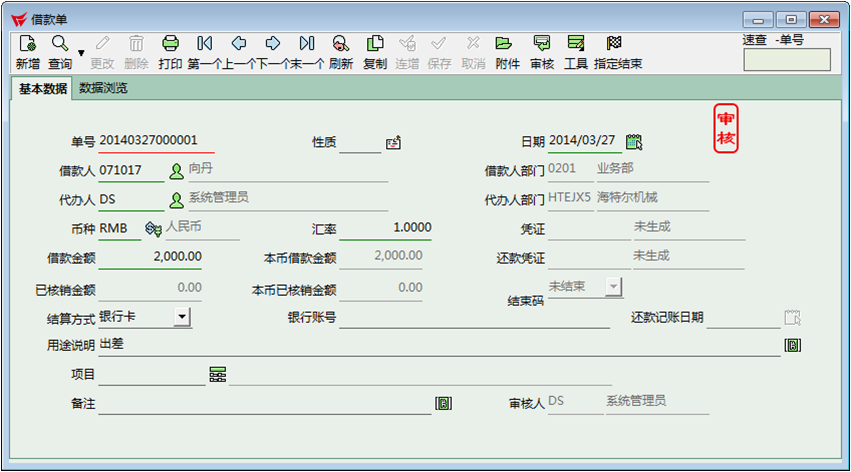Expand the 查询 dropdown arrow
The image size is (851, 472).
81,50
